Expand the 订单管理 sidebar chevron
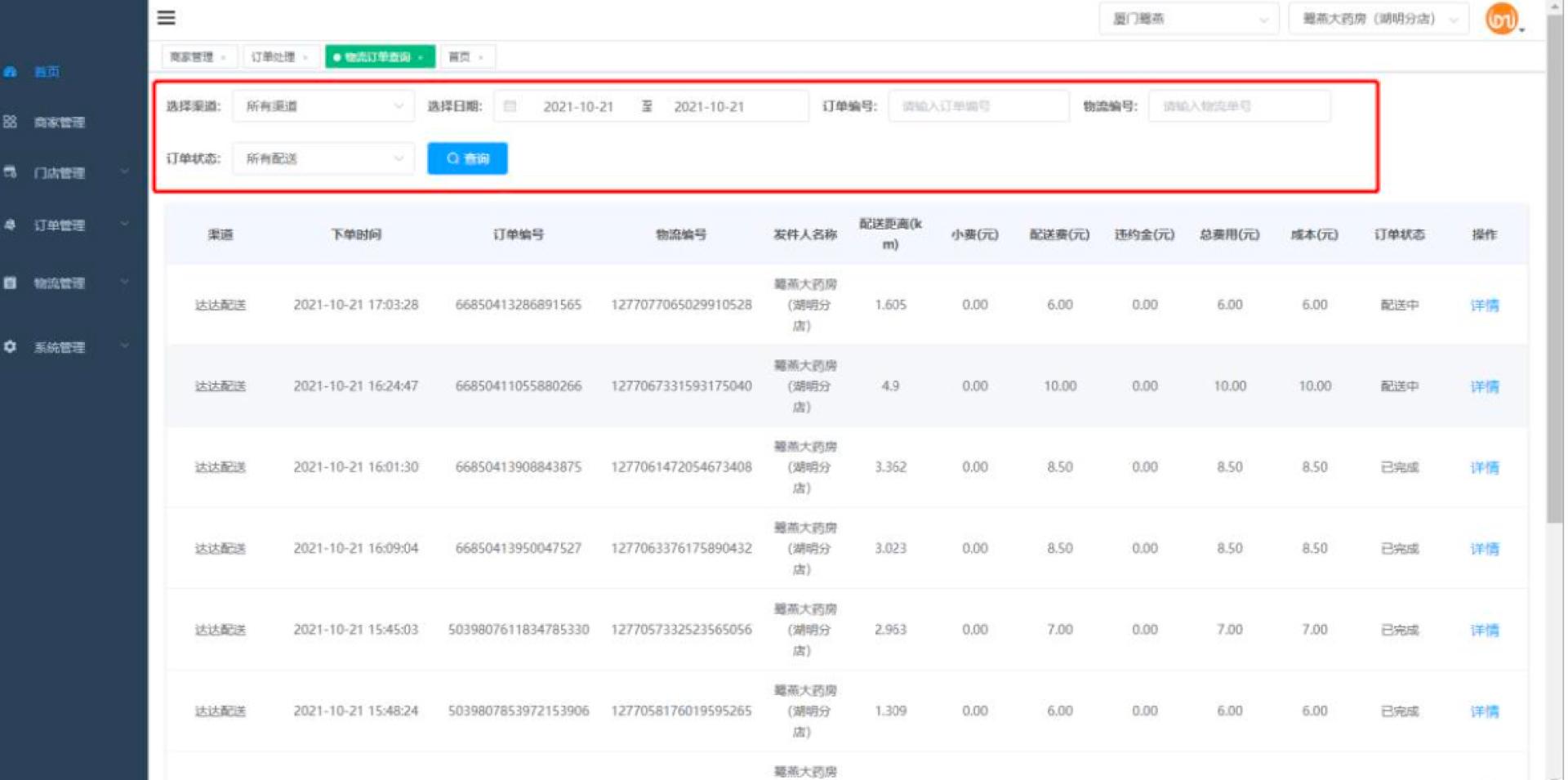Image resolution: width=1568 pixels, height=780 pixels. click(x=125, y=224)
